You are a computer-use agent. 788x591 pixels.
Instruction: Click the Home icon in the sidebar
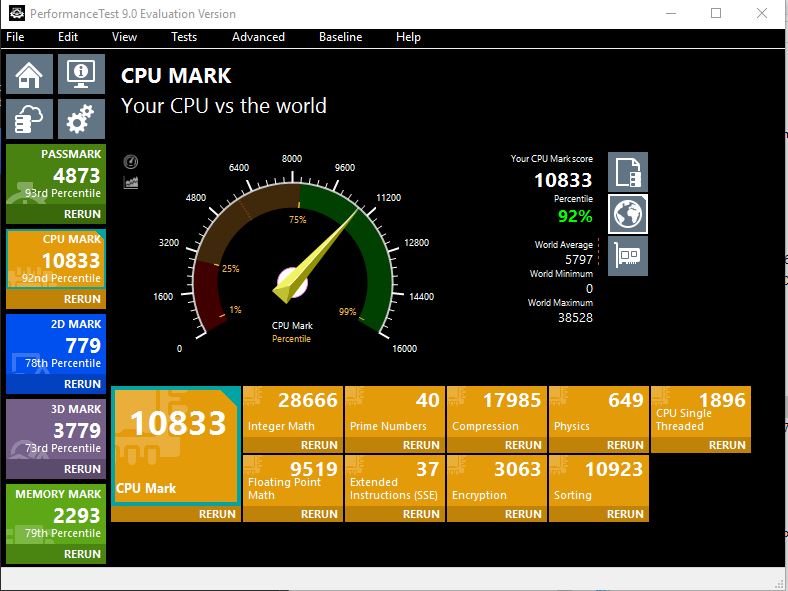(x=30, y=74)
